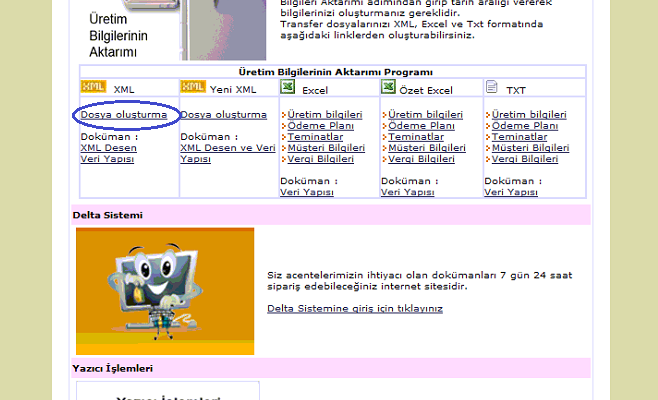
Task: Open XML Desen ve Veri Yapısı link
Action: pyautogui.click(x=227, y=148)
